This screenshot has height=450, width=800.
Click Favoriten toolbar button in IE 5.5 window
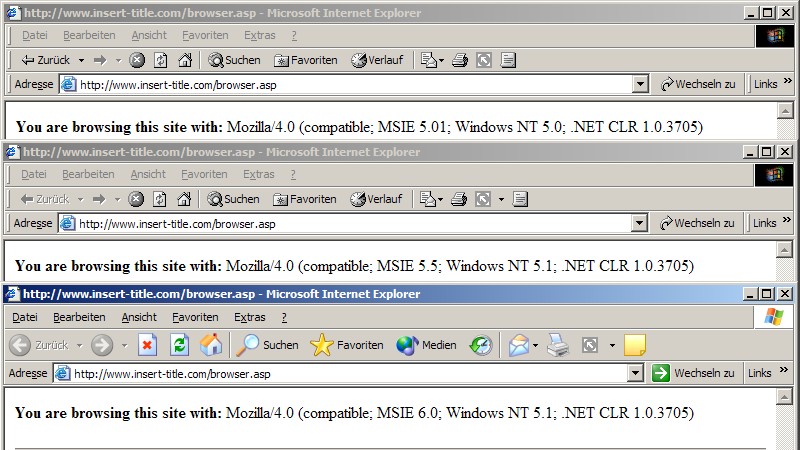pos(305,199)
